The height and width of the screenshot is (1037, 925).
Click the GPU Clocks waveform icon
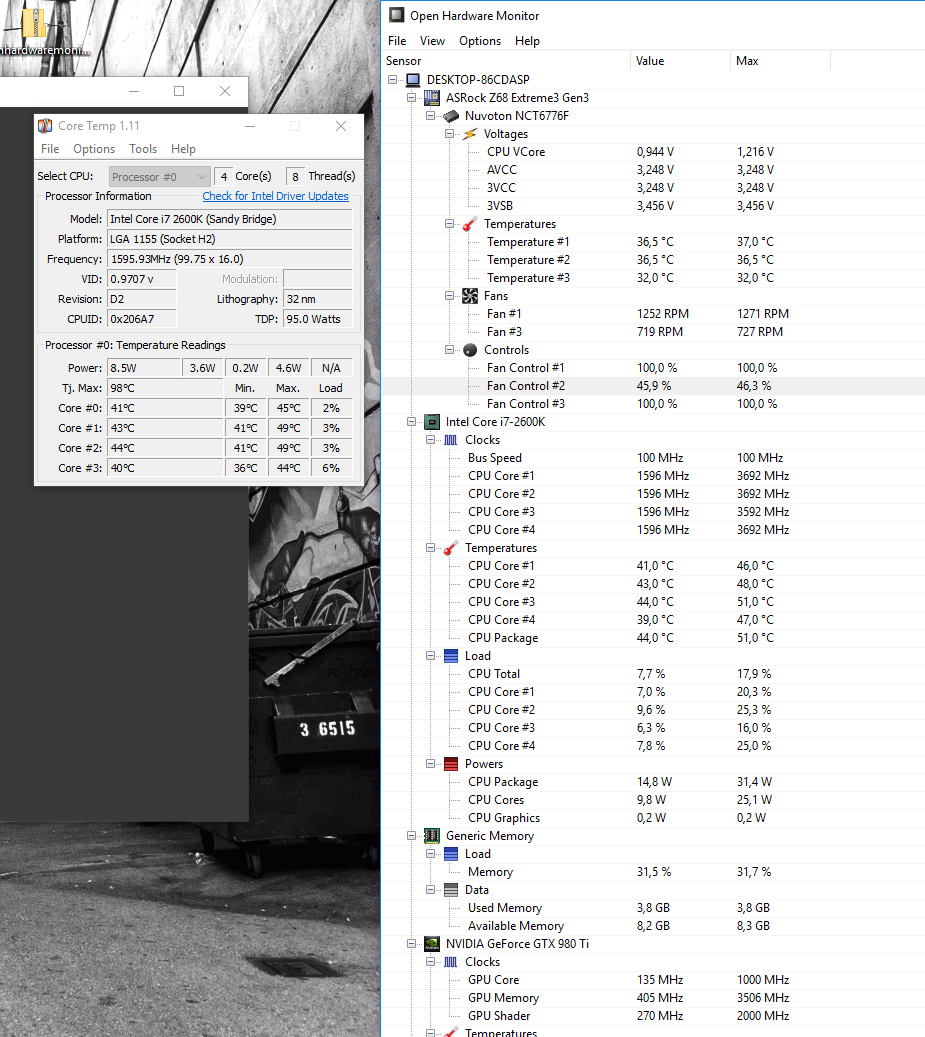click(451, 962)
